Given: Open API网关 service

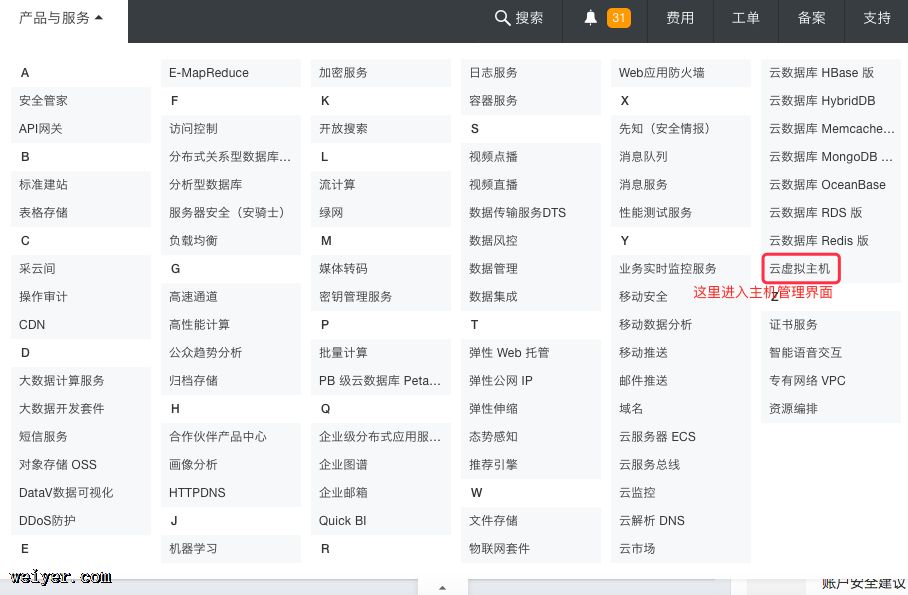Looking at the screenshot, I should 41,129.
